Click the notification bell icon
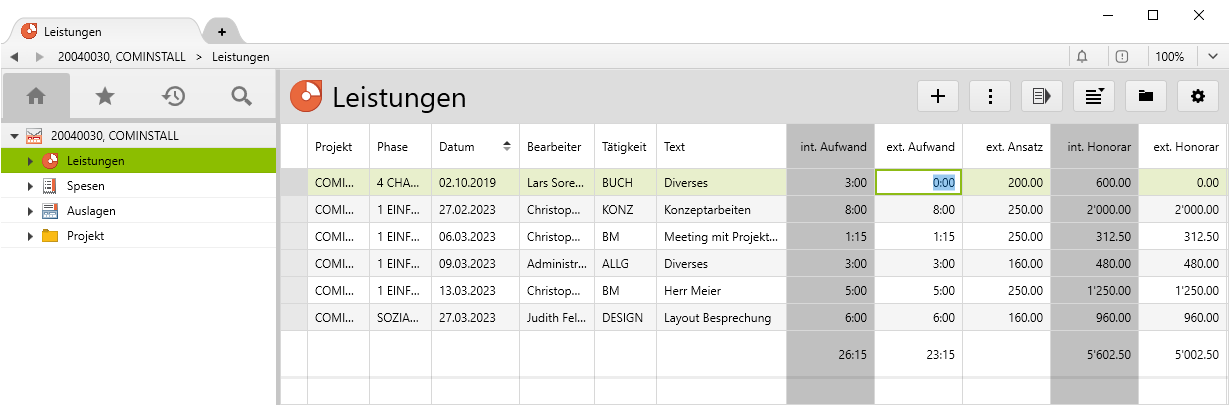 (x=1082, y=57)
